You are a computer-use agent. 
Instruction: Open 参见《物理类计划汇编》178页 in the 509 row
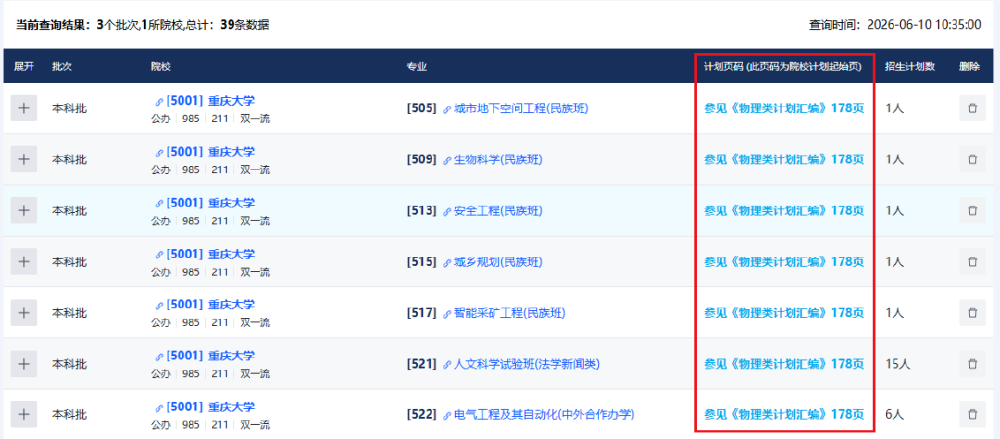784,160
